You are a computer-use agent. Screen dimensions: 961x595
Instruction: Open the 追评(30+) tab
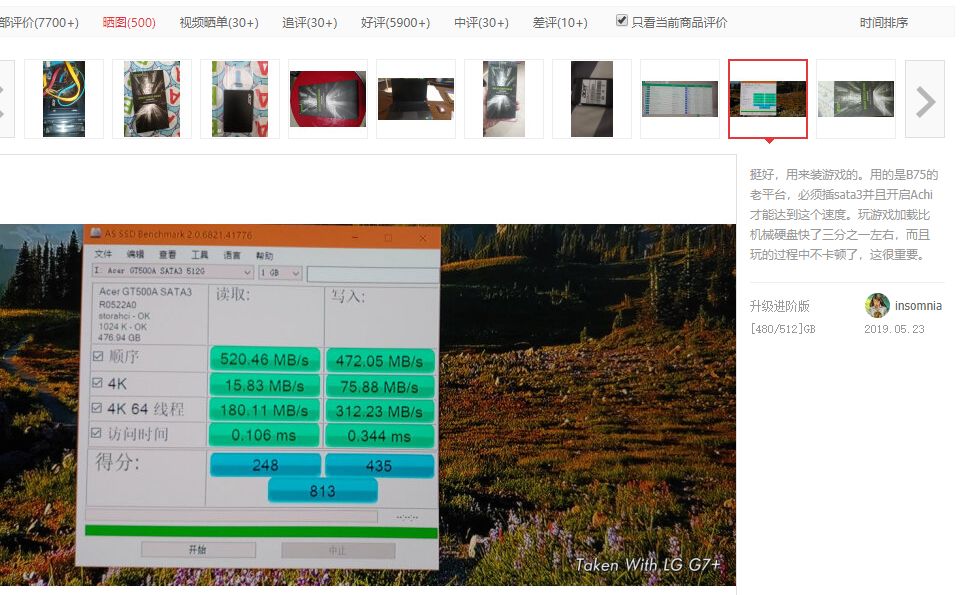click(310, 23)
